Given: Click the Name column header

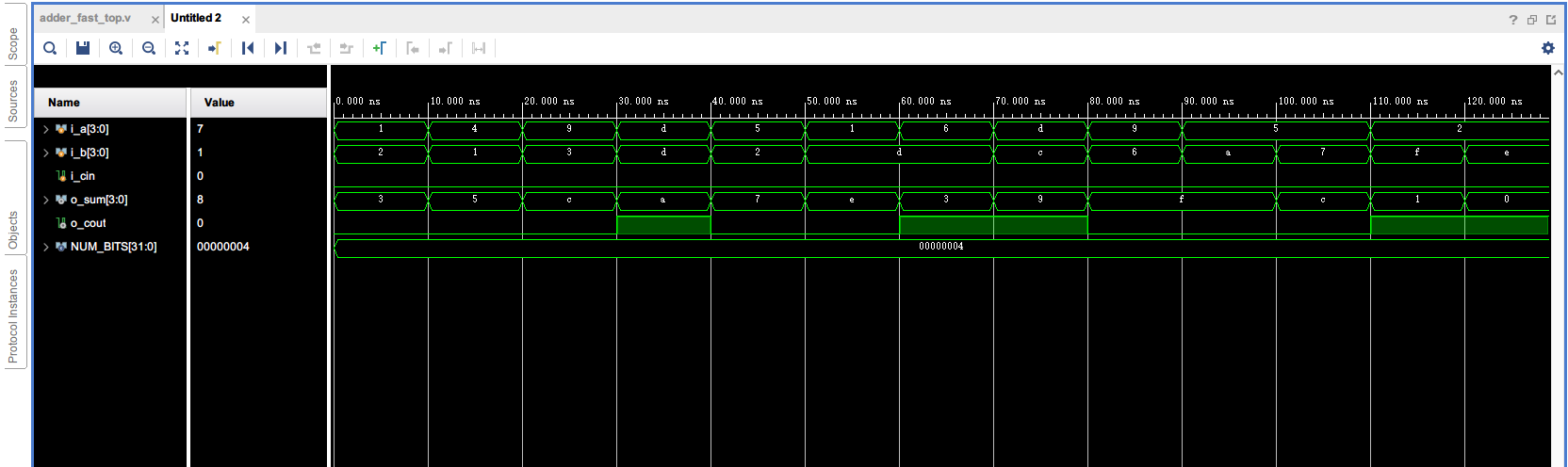Looking at the screenshot, I should coord(64,103).
